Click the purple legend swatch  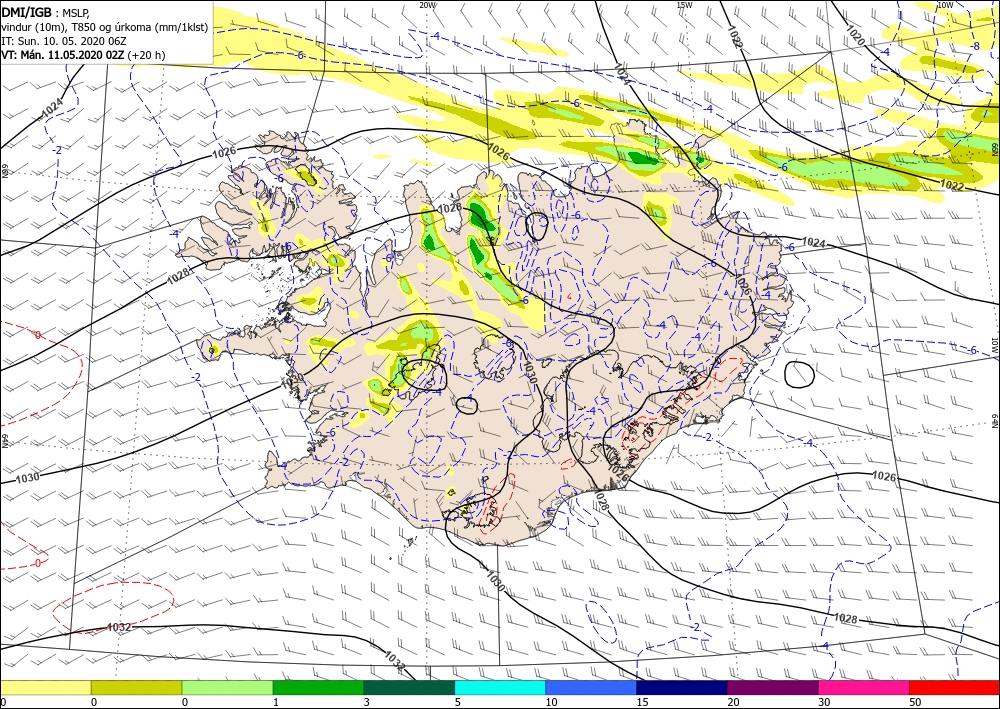point(772,687)
